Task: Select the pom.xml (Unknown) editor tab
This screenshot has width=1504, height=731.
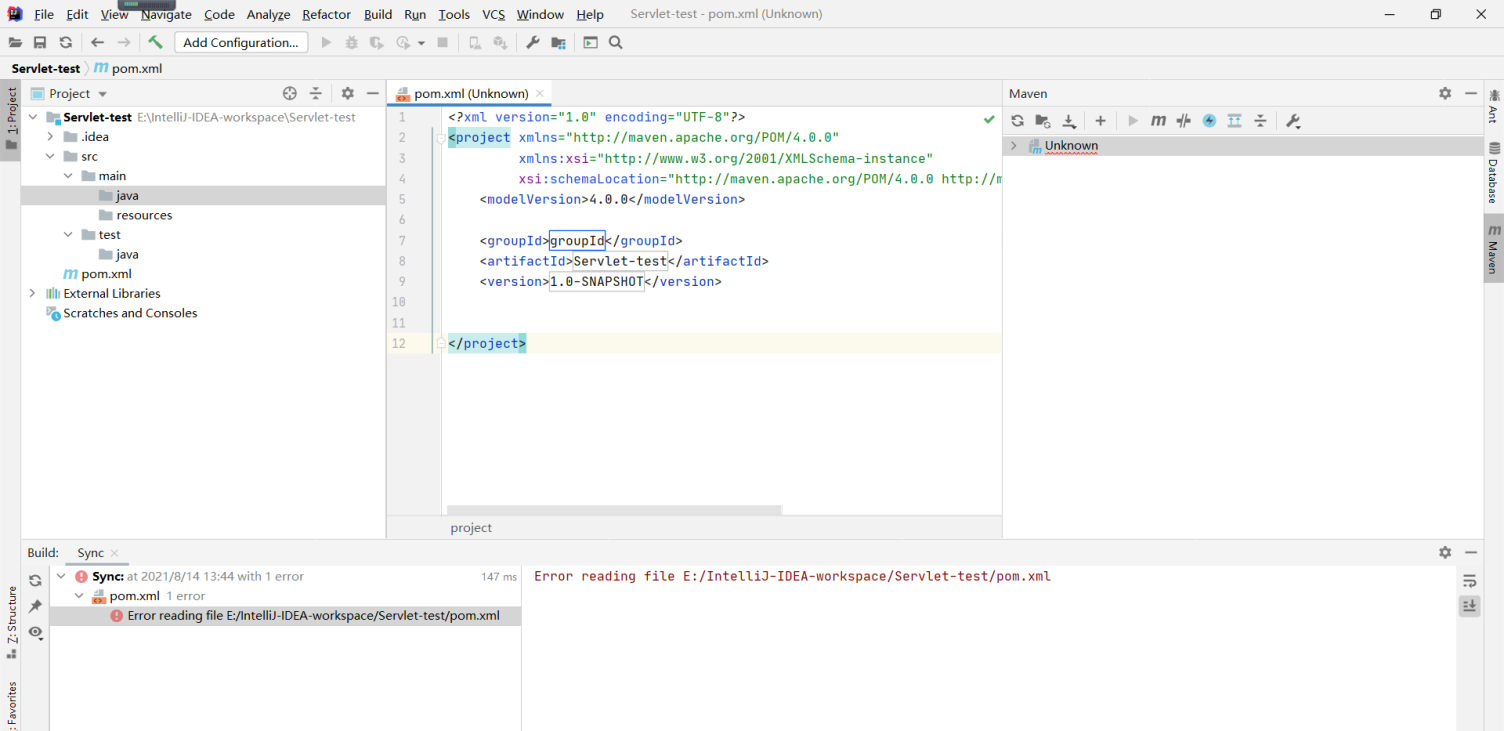Action: (x=471, y=93)
